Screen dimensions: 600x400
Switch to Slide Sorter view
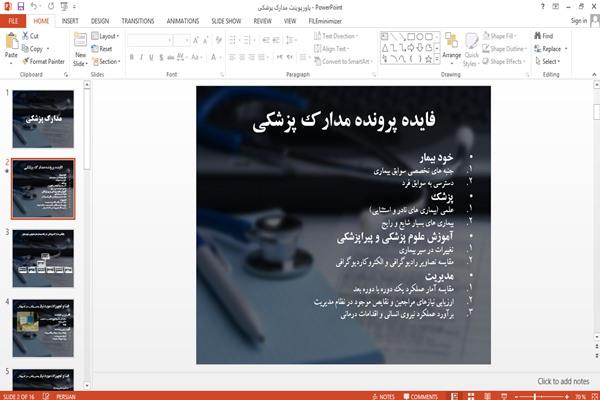[x=471, y=396]
